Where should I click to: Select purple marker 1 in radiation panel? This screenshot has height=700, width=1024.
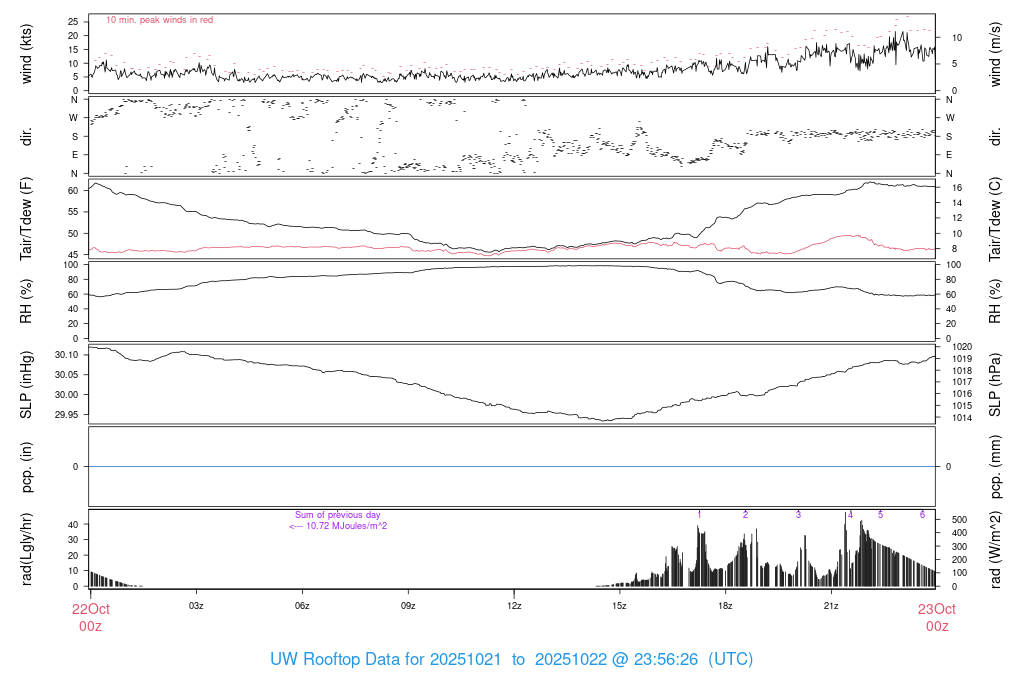point(700,514)
